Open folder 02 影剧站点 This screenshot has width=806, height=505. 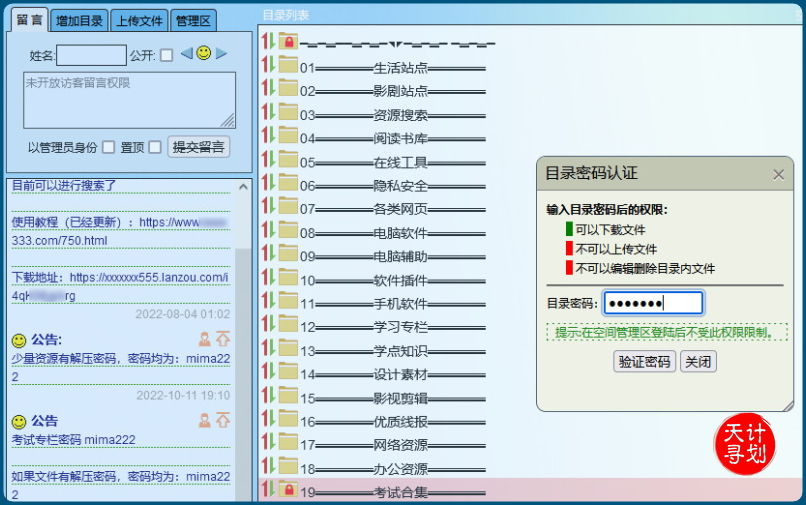point(393,91)
